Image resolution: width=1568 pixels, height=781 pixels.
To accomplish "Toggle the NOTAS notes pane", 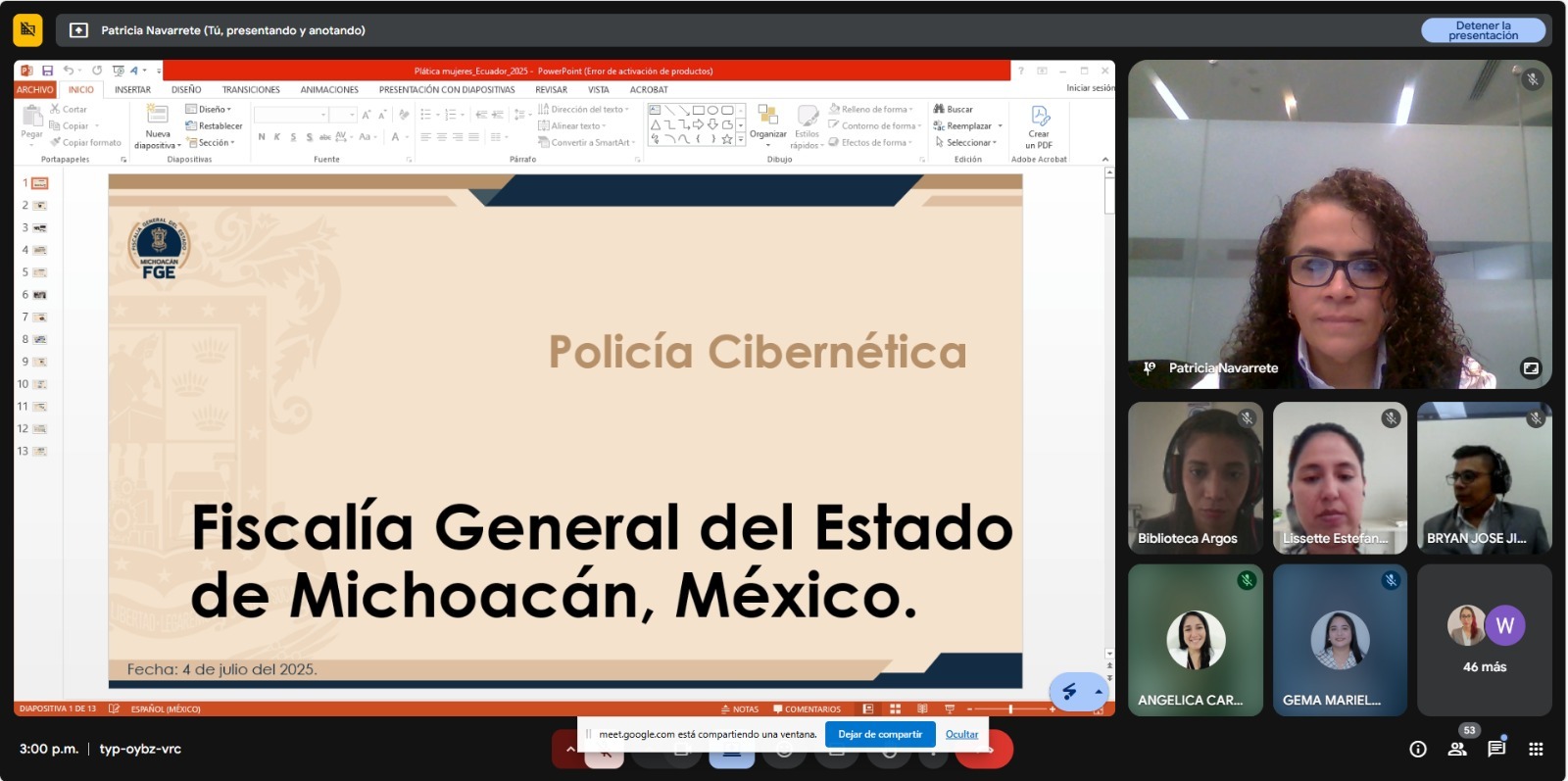I will coord(740,708).
